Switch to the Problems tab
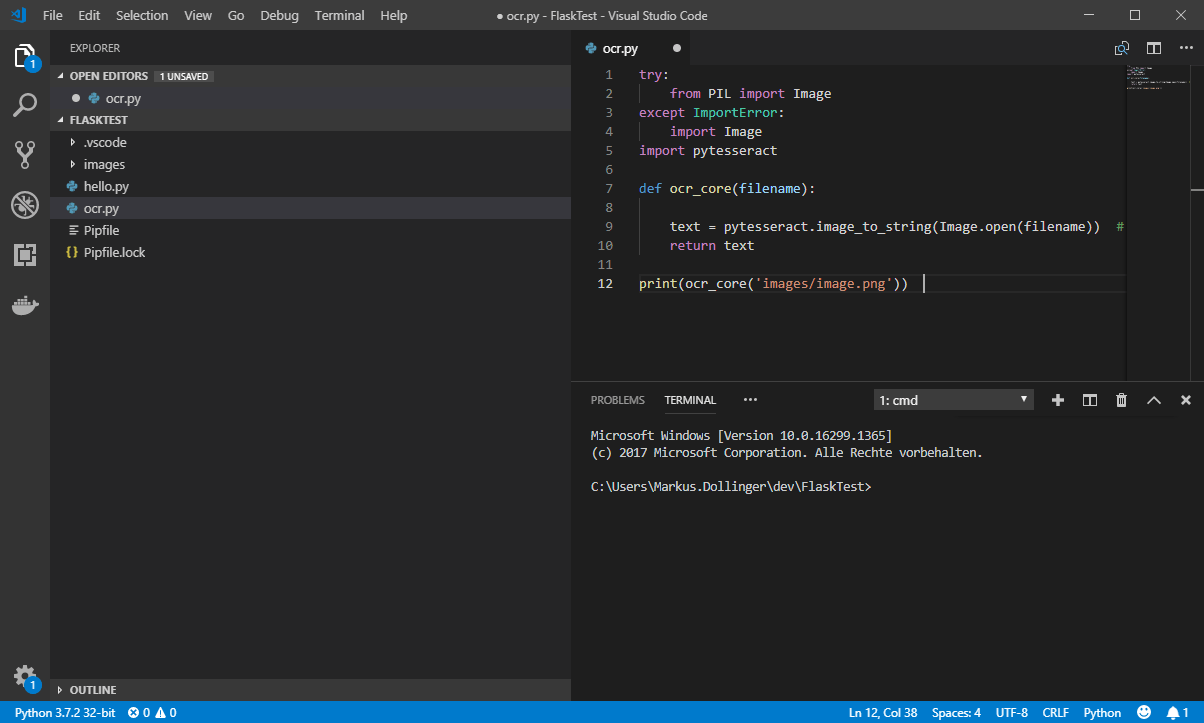This screenshot has height=723, width=1204. click(x=617, y=400)
